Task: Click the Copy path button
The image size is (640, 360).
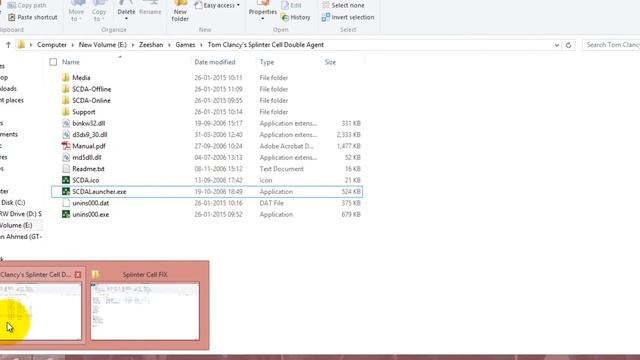Action: tap(27, 5)
